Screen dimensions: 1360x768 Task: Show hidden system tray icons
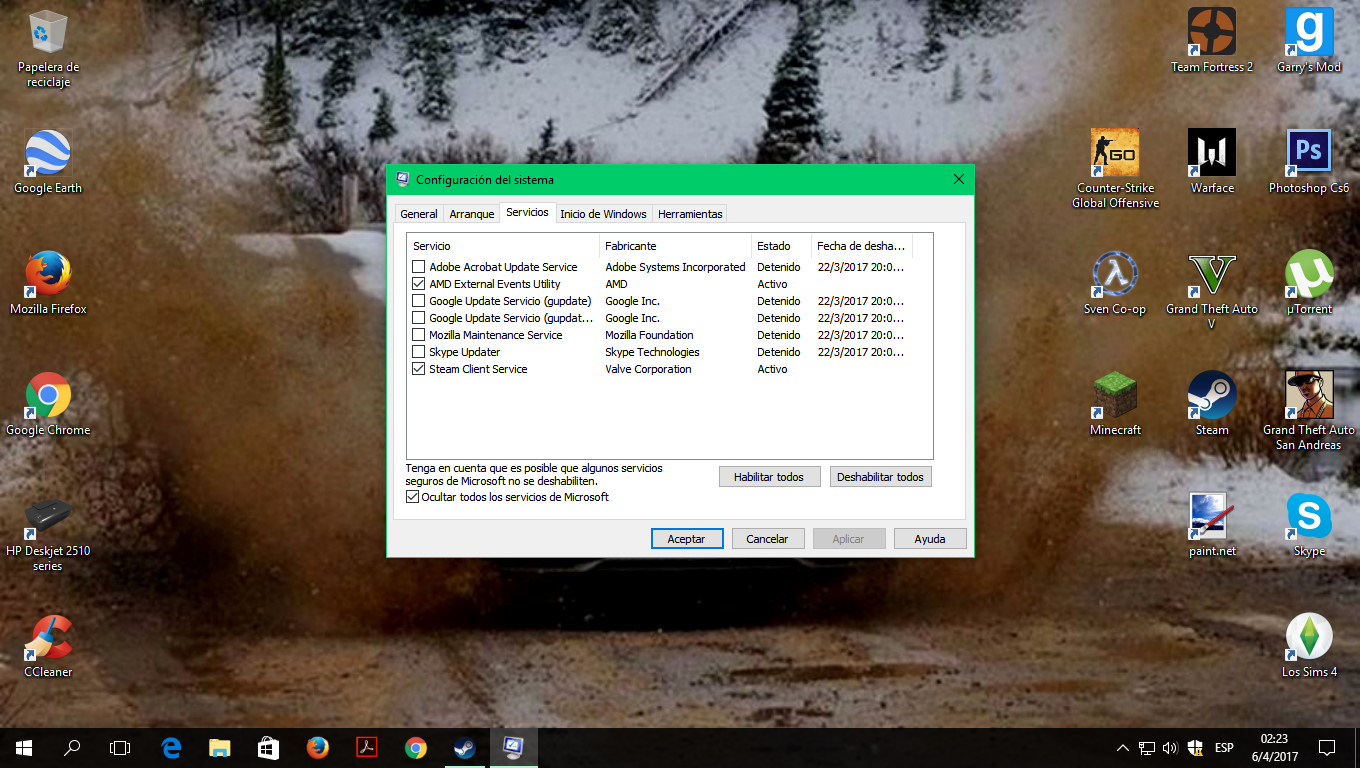[x=1122, y=748]
